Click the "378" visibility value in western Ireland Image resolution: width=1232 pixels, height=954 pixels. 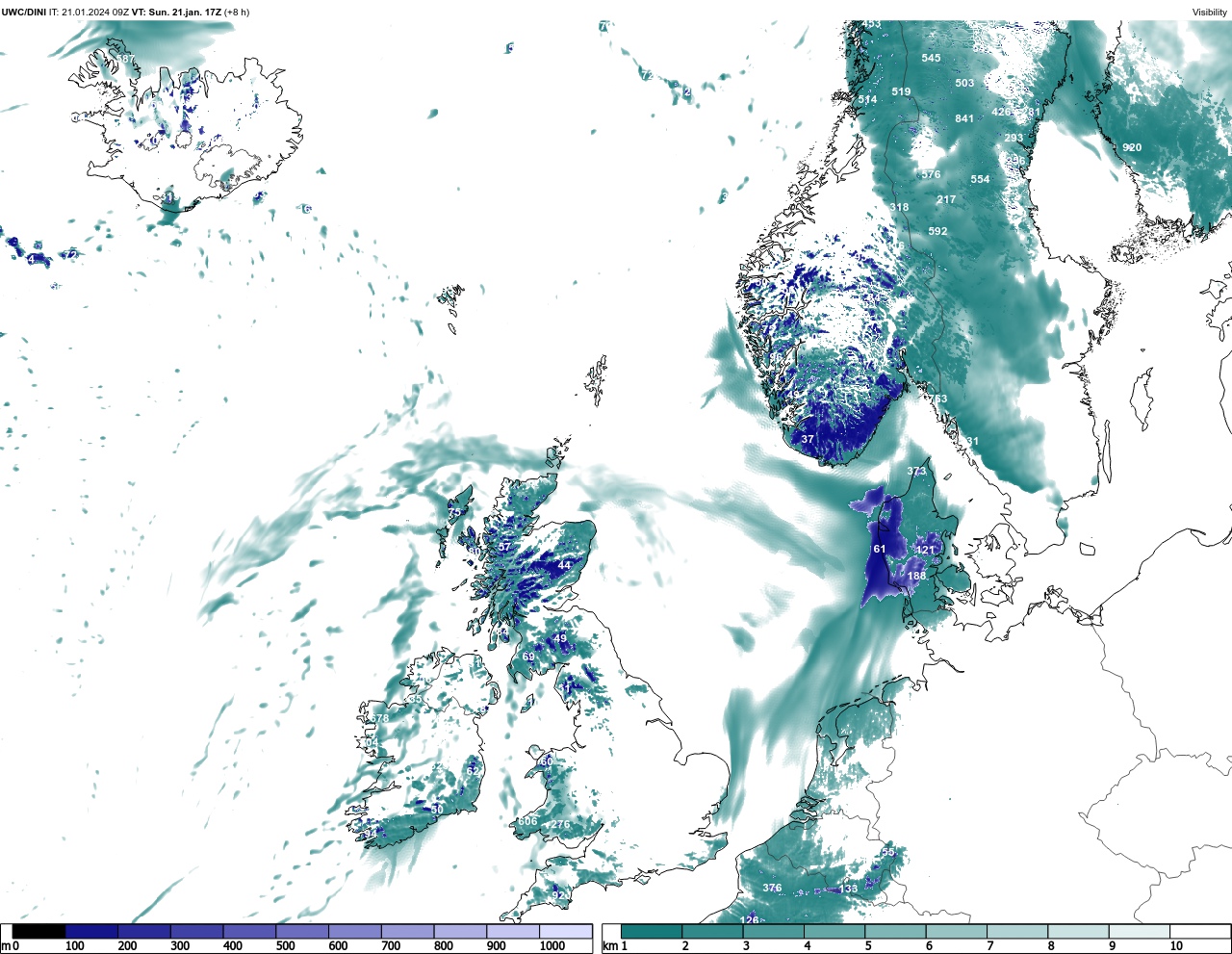tap(380, 718)
